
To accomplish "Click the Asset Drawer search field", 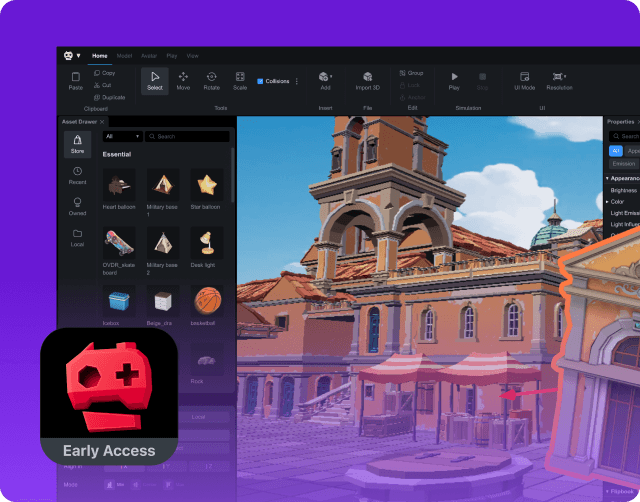I will point(190,136).
